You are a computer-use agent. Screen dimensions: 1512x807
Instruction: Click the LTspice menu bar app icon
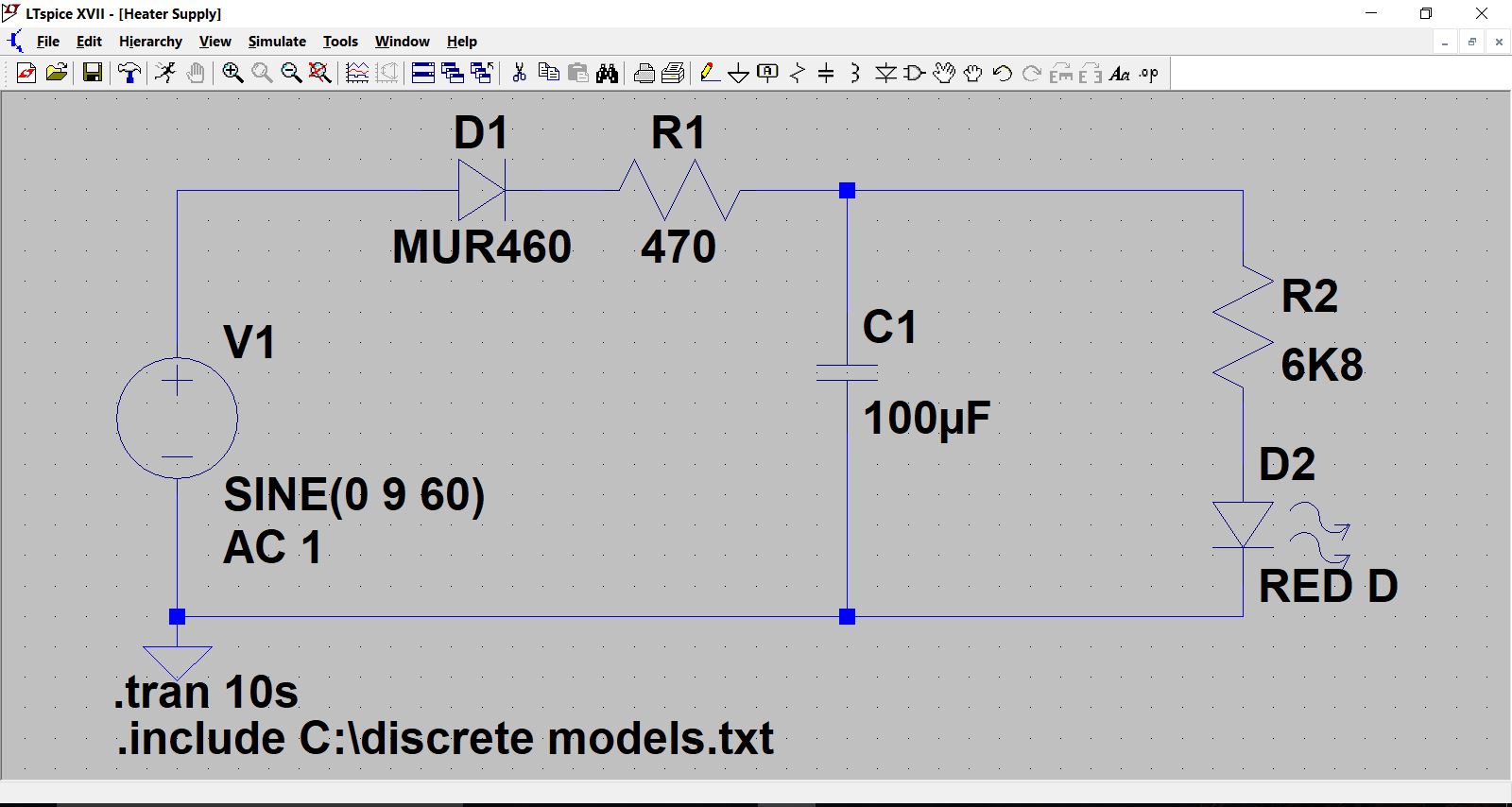coord(15,42)
